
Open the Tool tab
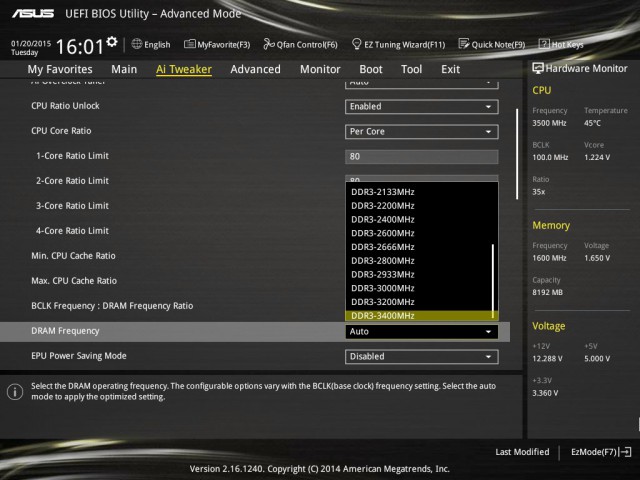[x=411, y=69]
